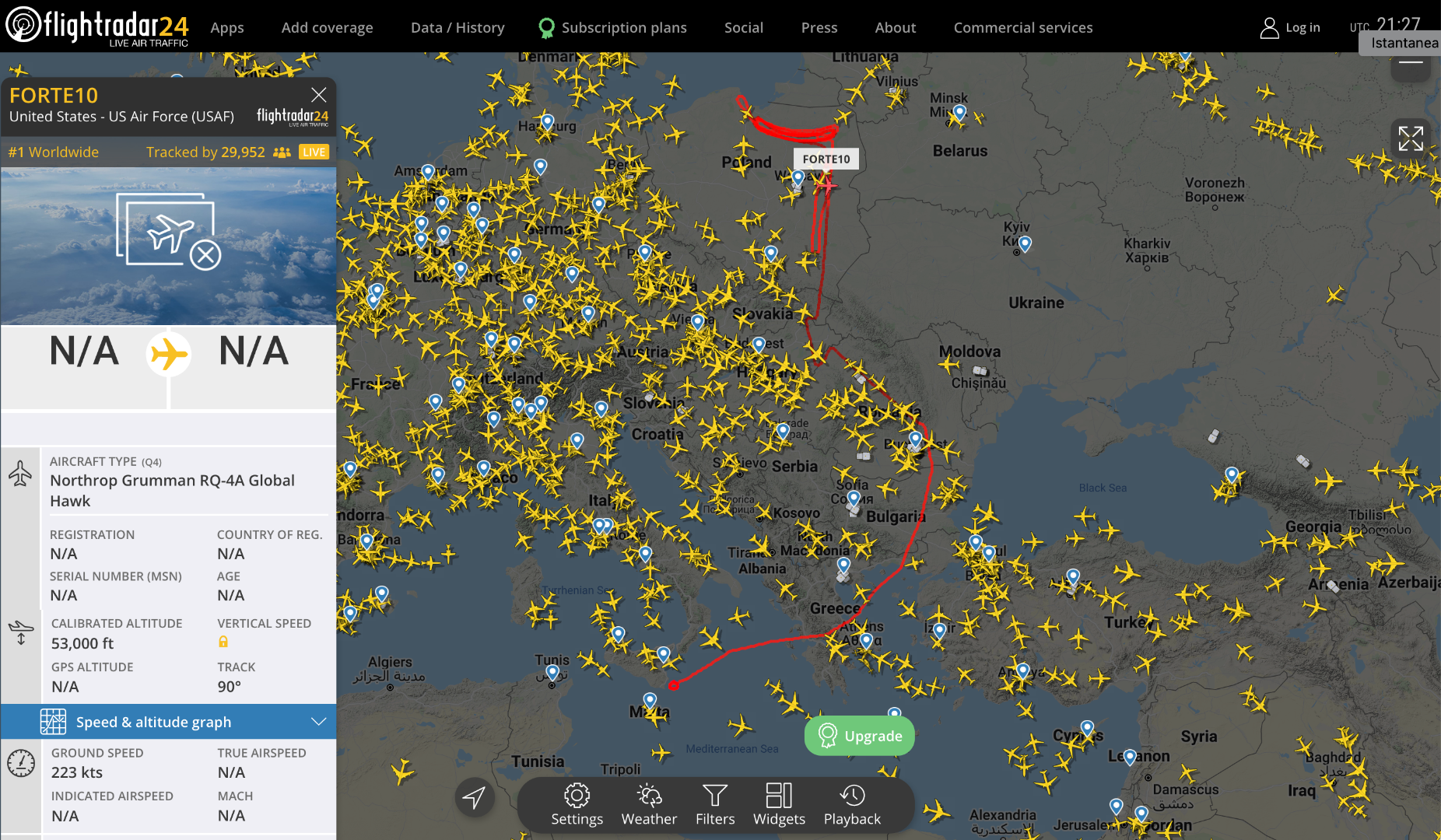This screenshot has width=1441, height=840.
Task: Click the FORTE10 callsign title
Action: [x=54, y=96]
